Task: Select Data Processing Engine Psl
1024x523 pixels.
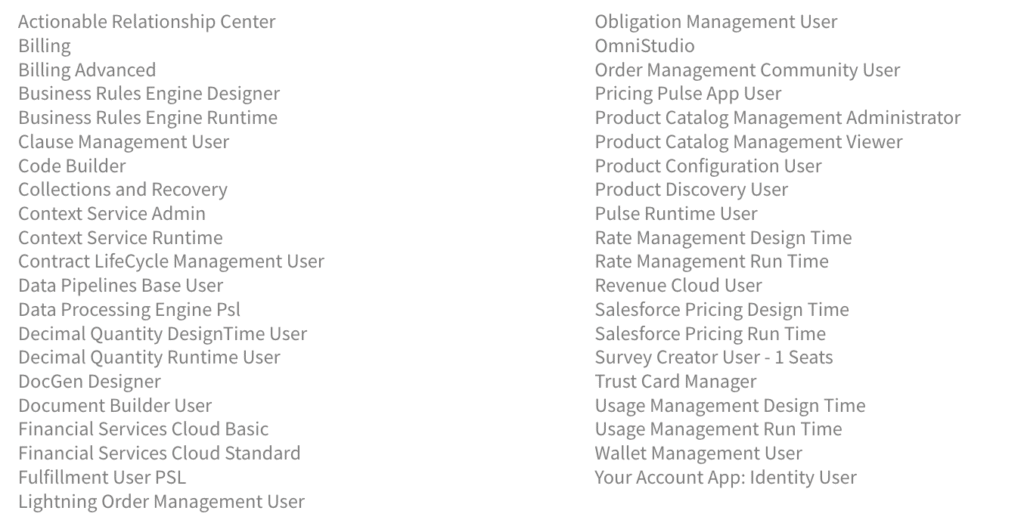Action: 129,310
